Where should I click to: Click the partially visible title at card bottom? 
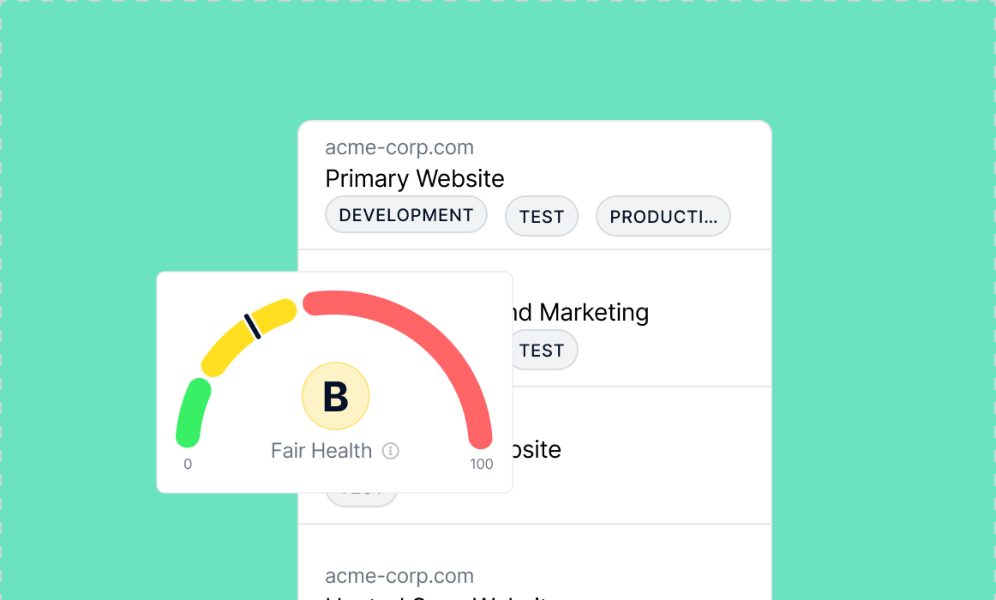click(438, 597)
